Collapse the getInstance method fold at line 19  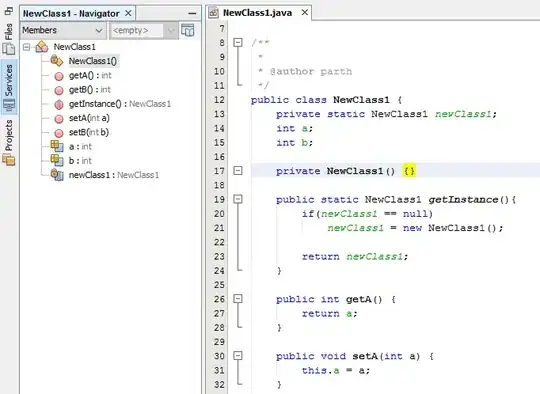tap(238, 199)
